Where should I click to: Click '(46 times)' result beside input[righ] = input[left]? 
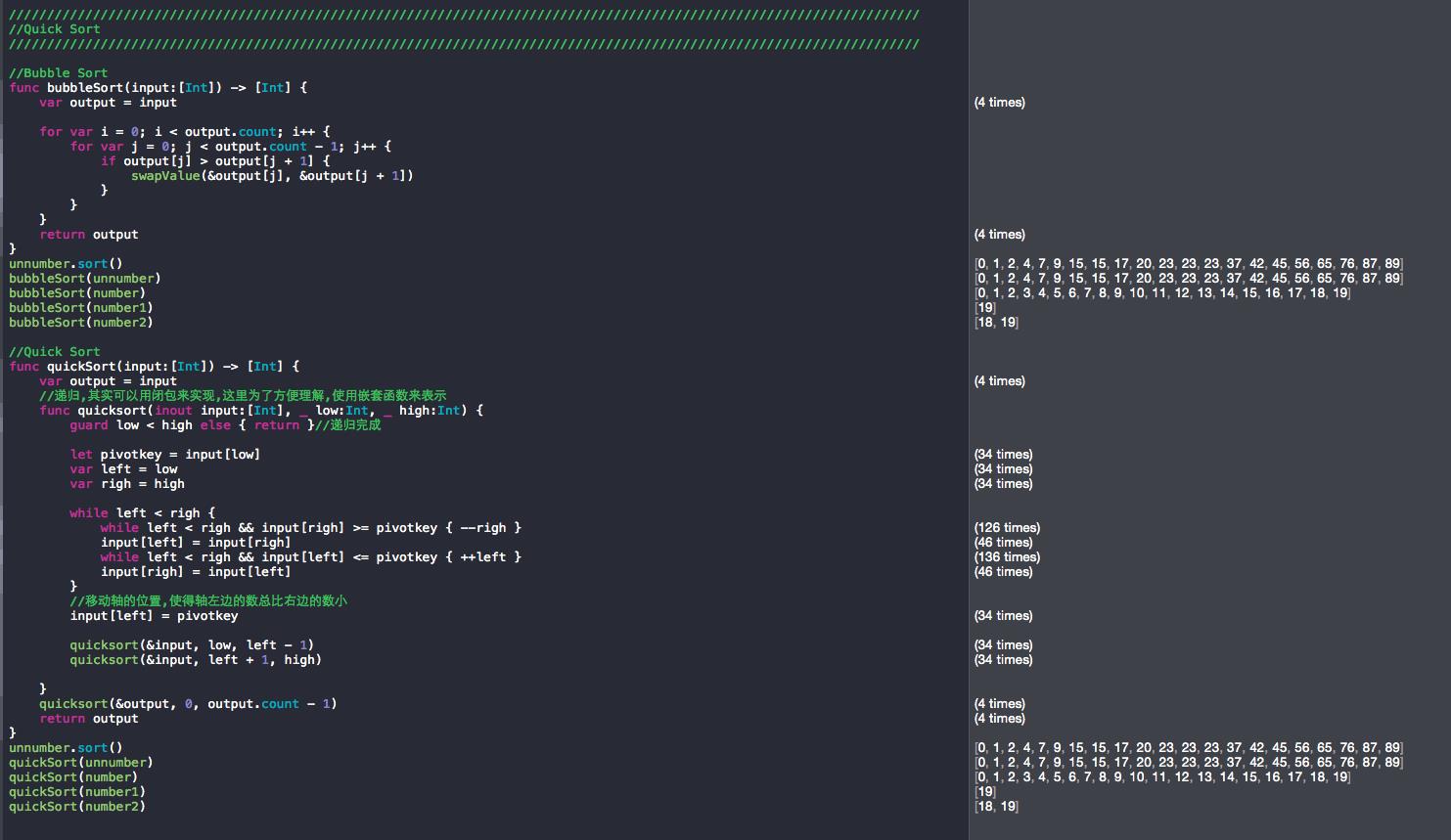click(1003, 572)
